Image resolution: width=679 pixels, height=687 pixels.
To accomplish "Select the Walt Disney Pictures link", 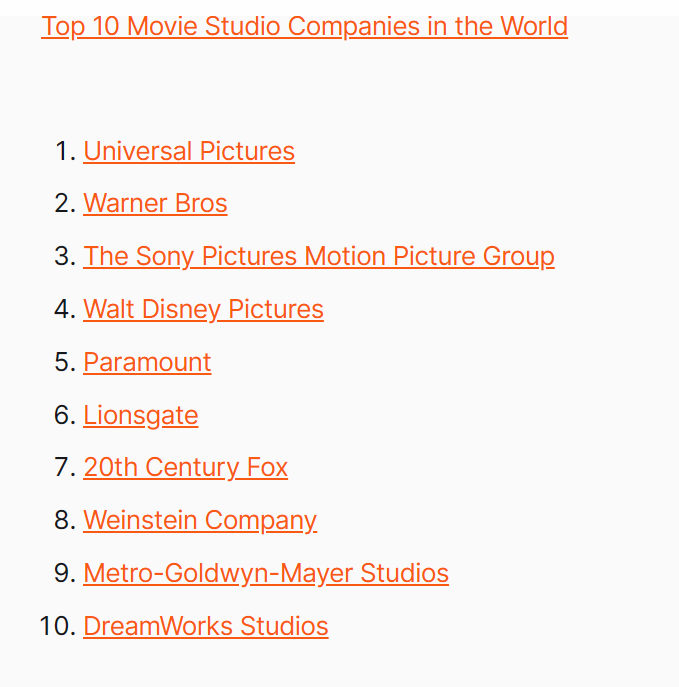I will point(203,310).
